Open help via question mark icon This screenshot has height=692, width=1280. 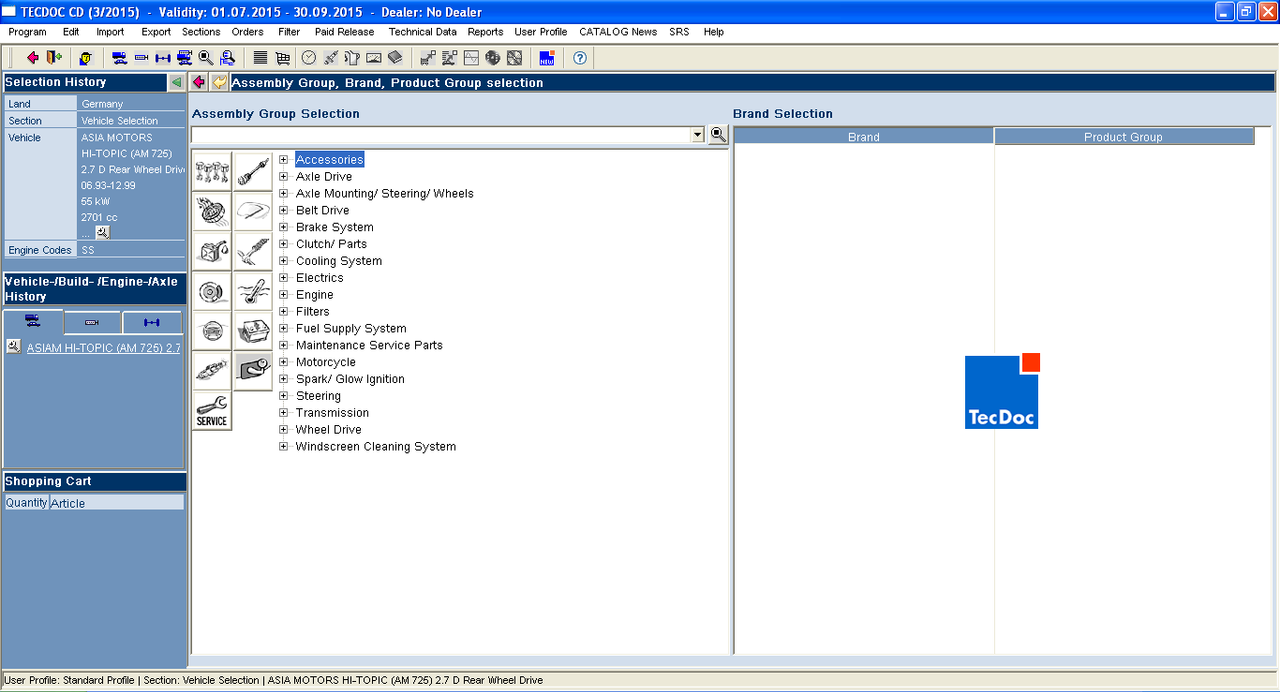[x=580, y=58]
